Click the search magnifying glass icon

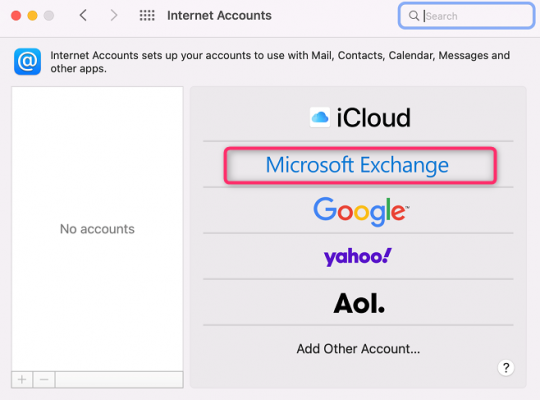coord(414,16)
